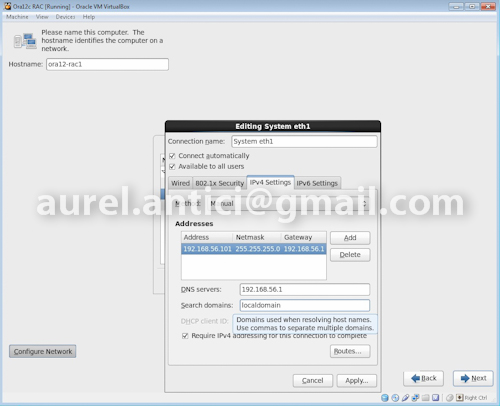Screen dimensions: 500x406
Task: Open the View menu
Action: (42, 17)
